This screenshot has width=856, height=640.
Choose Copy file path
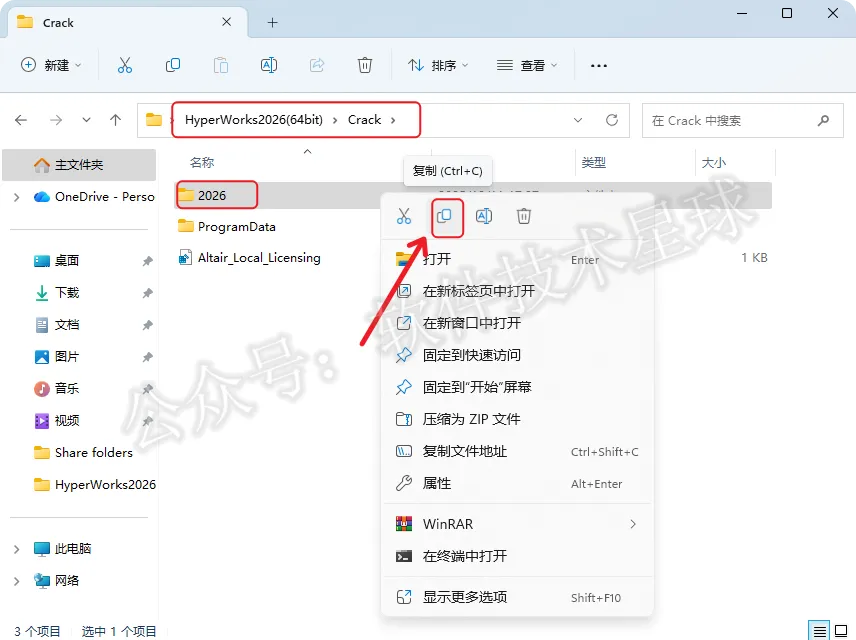(517, 452)
